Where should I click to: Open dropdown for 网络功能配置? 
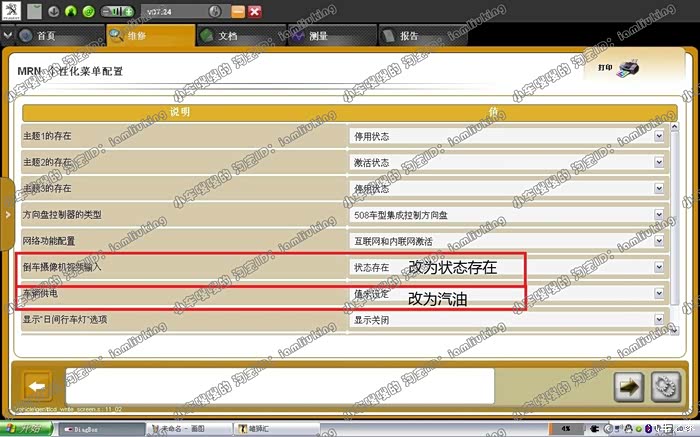(x=658, y=241)
